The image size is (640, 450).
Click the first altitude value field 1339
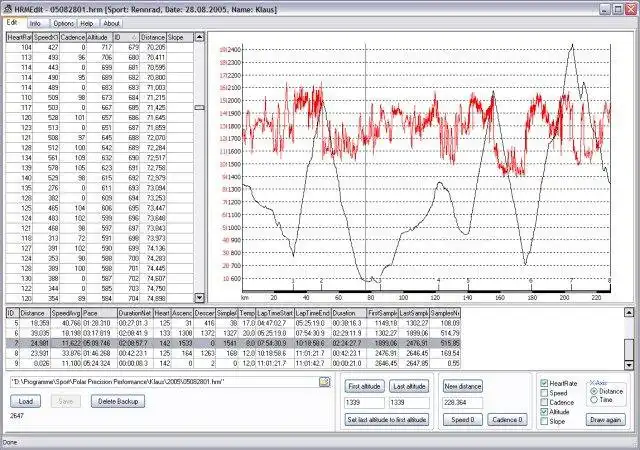point(364,403)
